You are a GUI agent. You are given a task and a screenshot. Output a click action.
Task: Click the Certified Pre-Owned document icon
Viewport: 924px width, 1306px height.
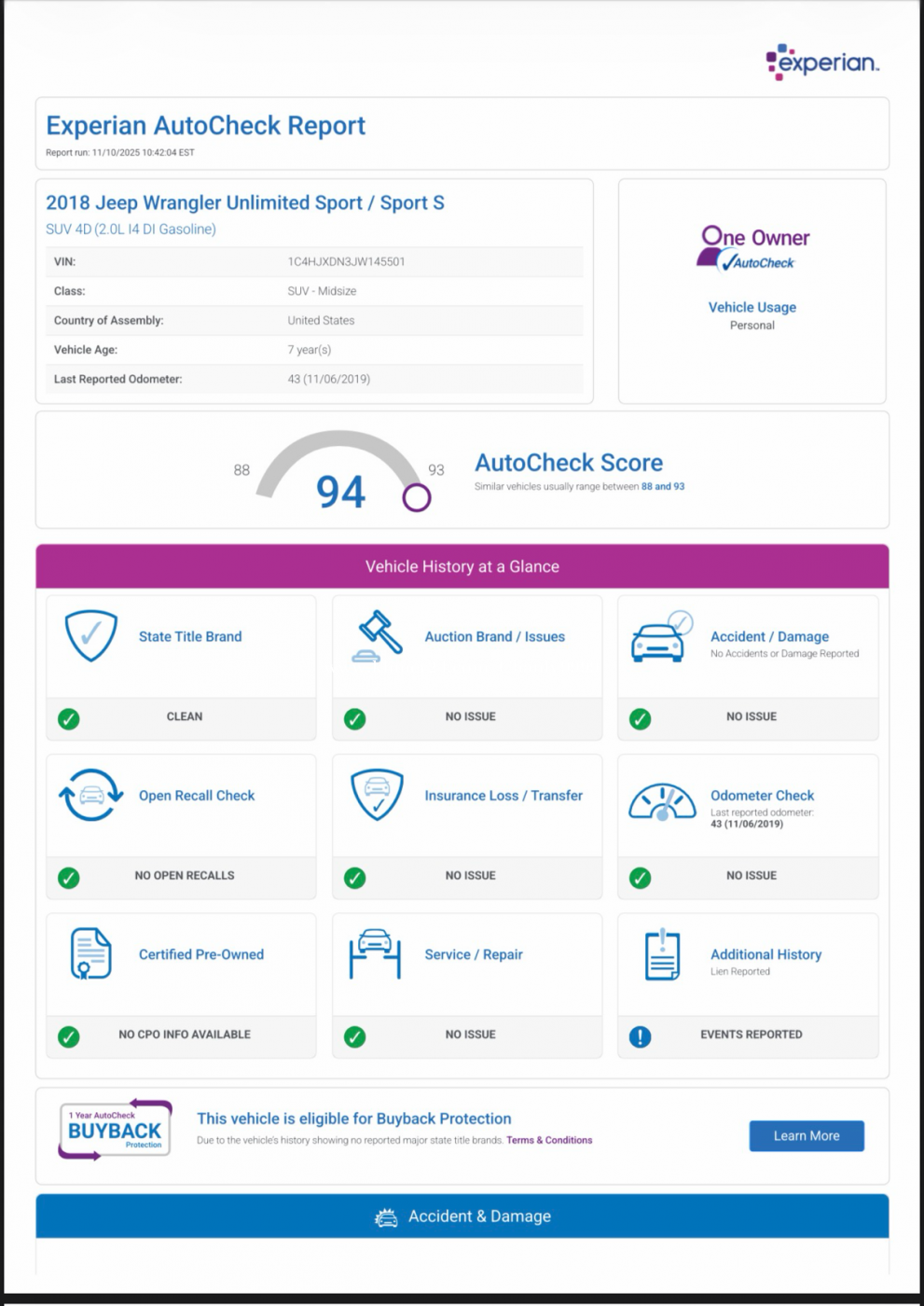[90, 953]
